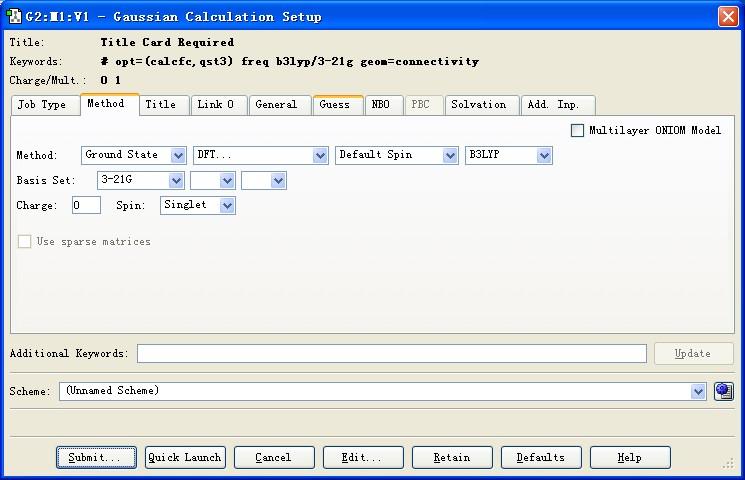Open the diffuse functions dropdown next to 3-21G
This screenshot has height=480, width=745.
pos(213,181)
